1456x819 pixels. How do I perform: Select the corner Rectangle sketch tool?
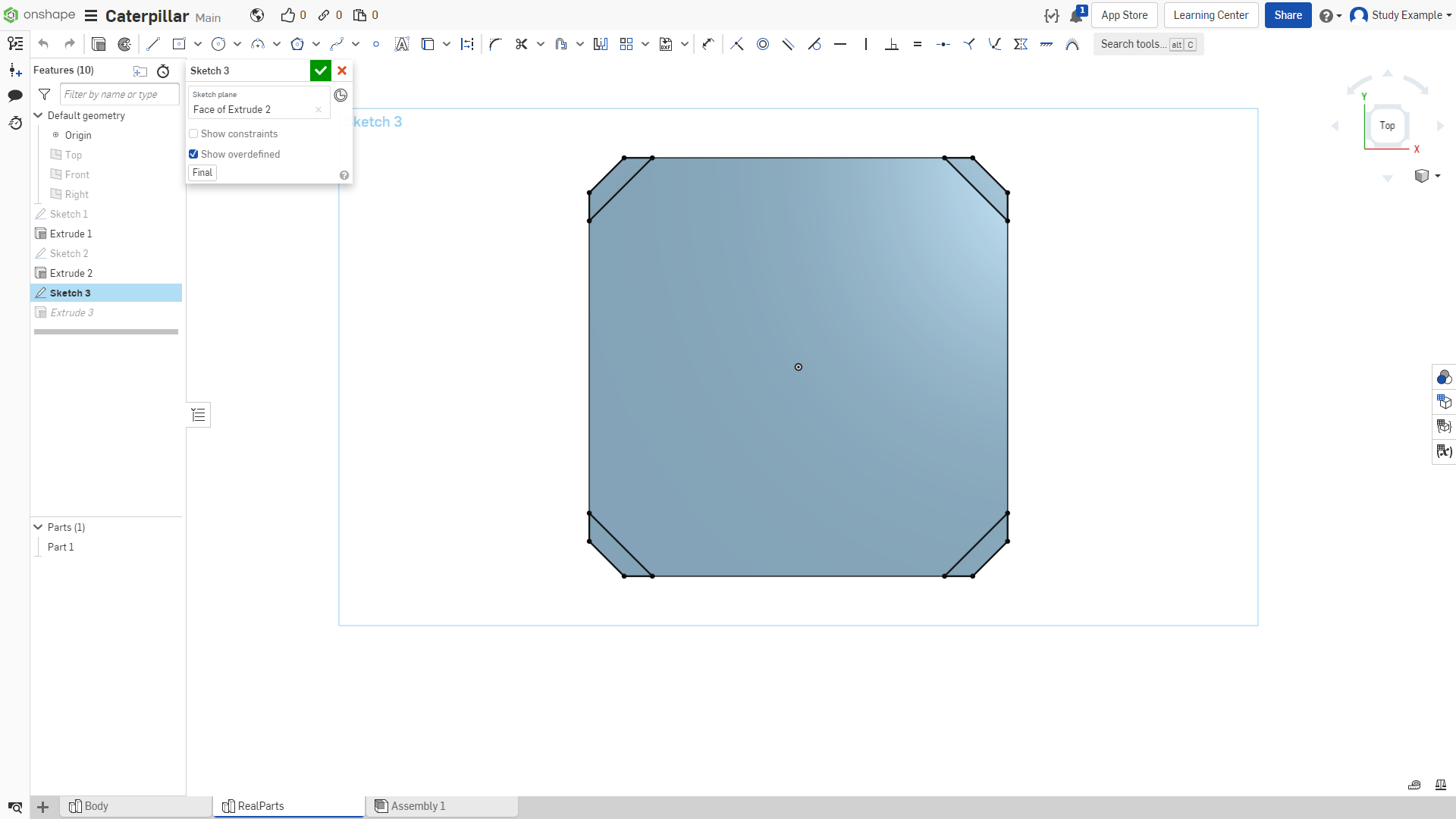coord(179,44)
